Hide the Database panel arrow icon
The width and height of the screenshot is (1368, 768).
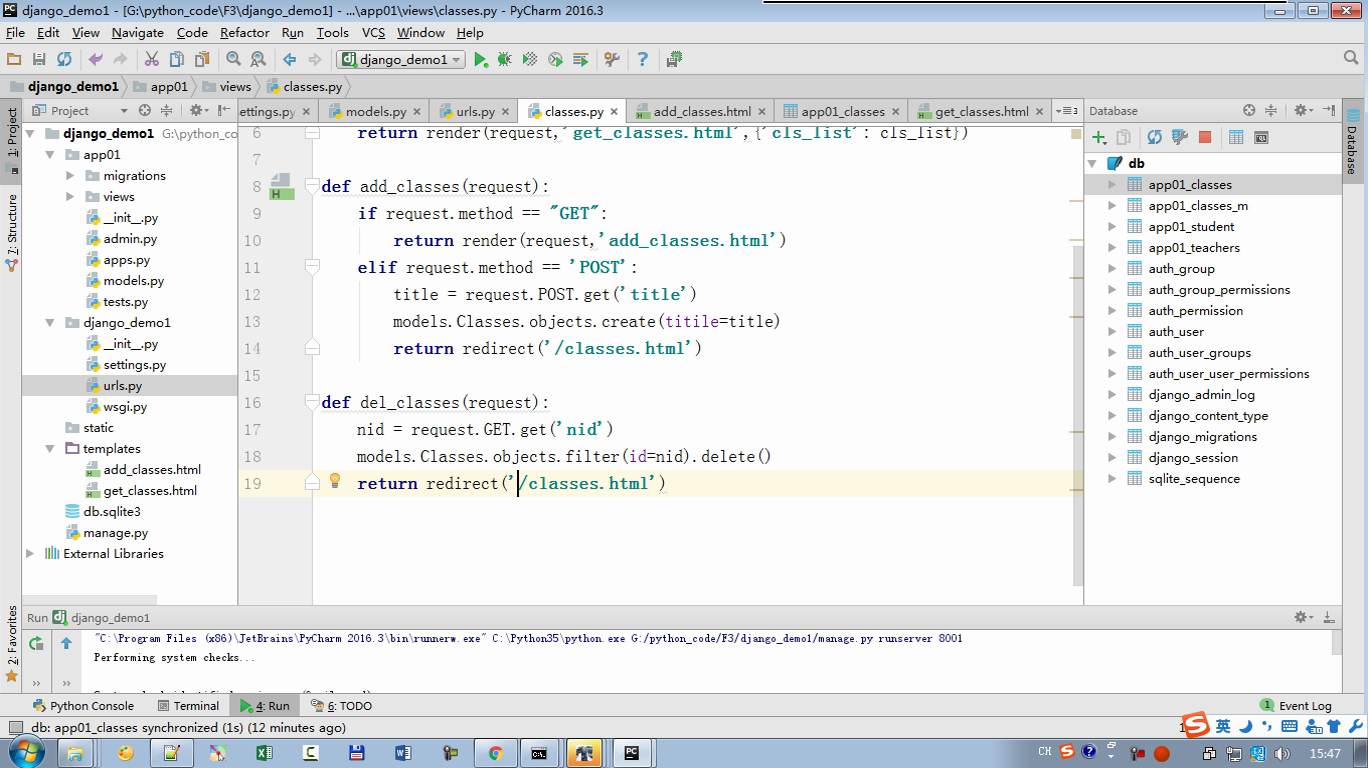pyautogui.click(x=1329, y=110)
